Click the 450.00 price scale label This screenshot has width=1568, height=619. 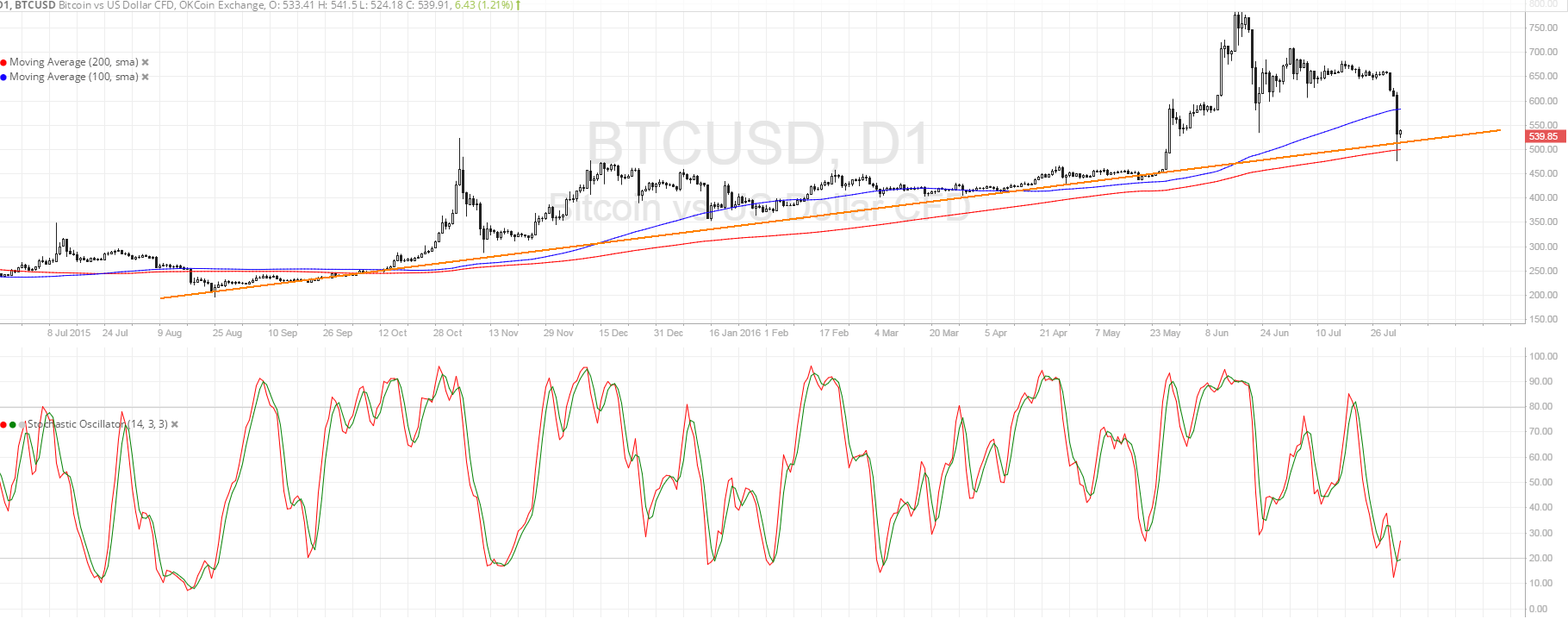tap(1543, 173)
